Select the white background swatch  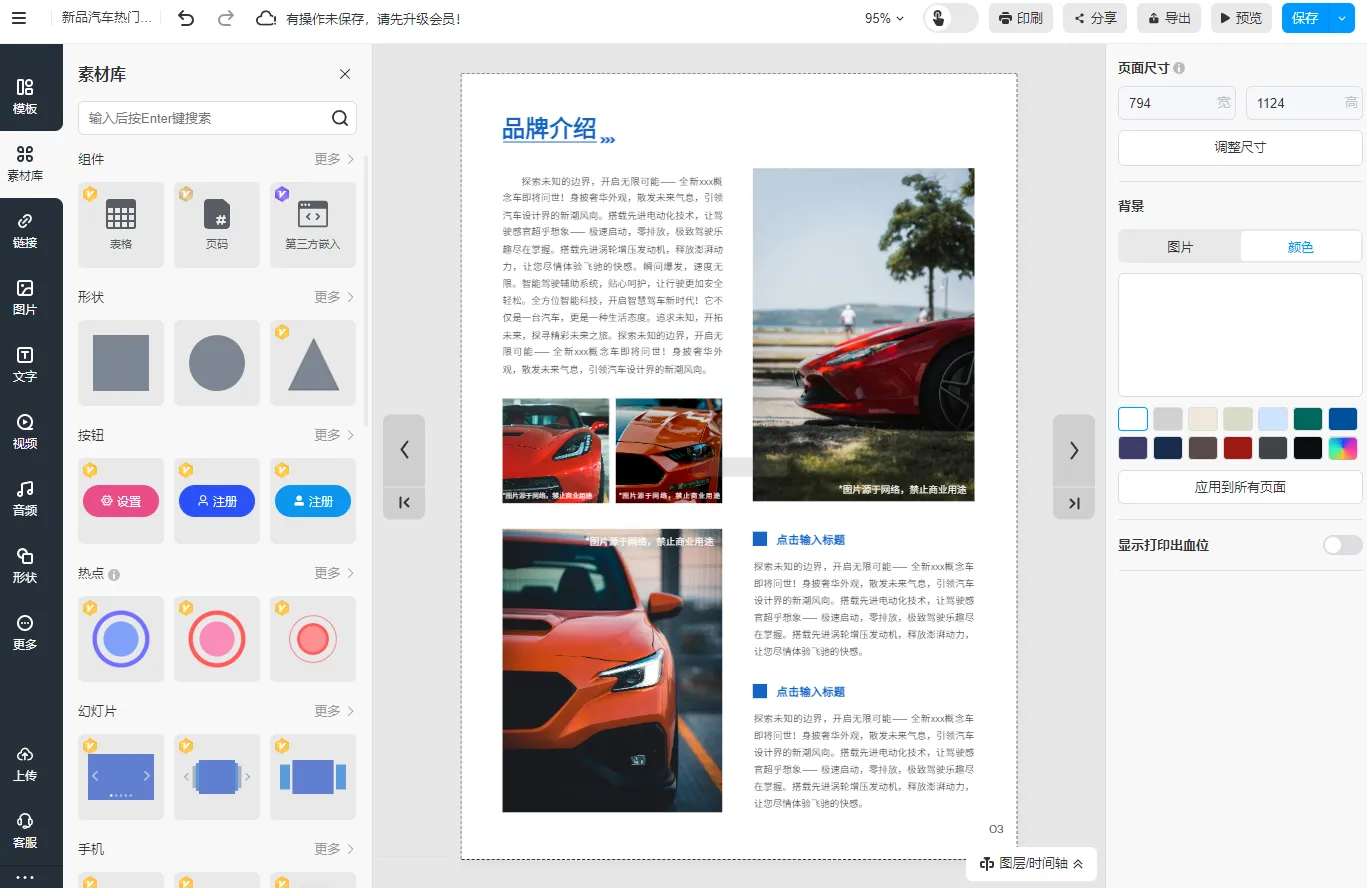[x=1133, y=419]
